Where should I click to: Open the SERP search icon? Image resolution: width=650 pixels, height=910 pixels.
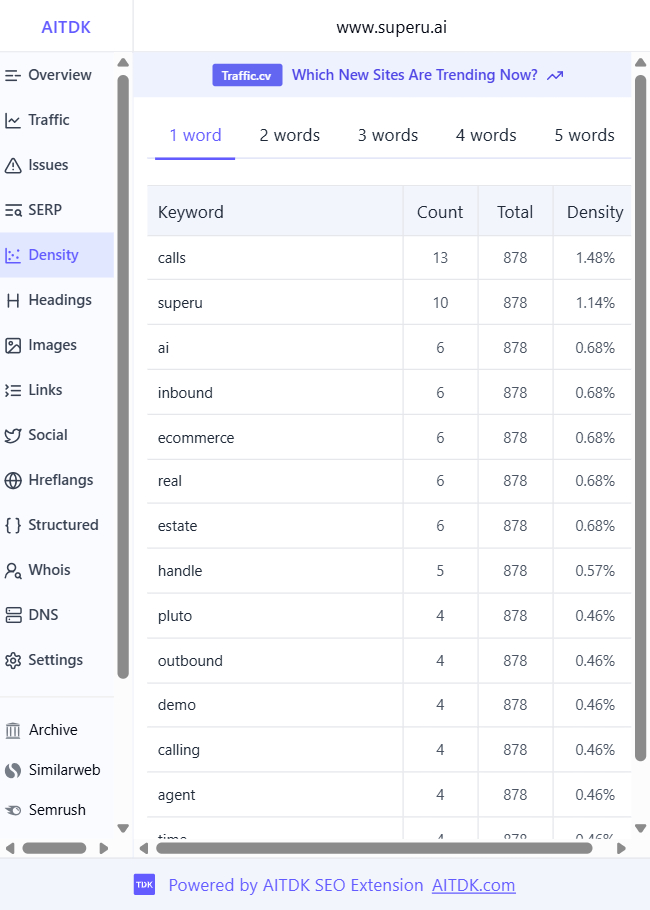click(13, 210)
